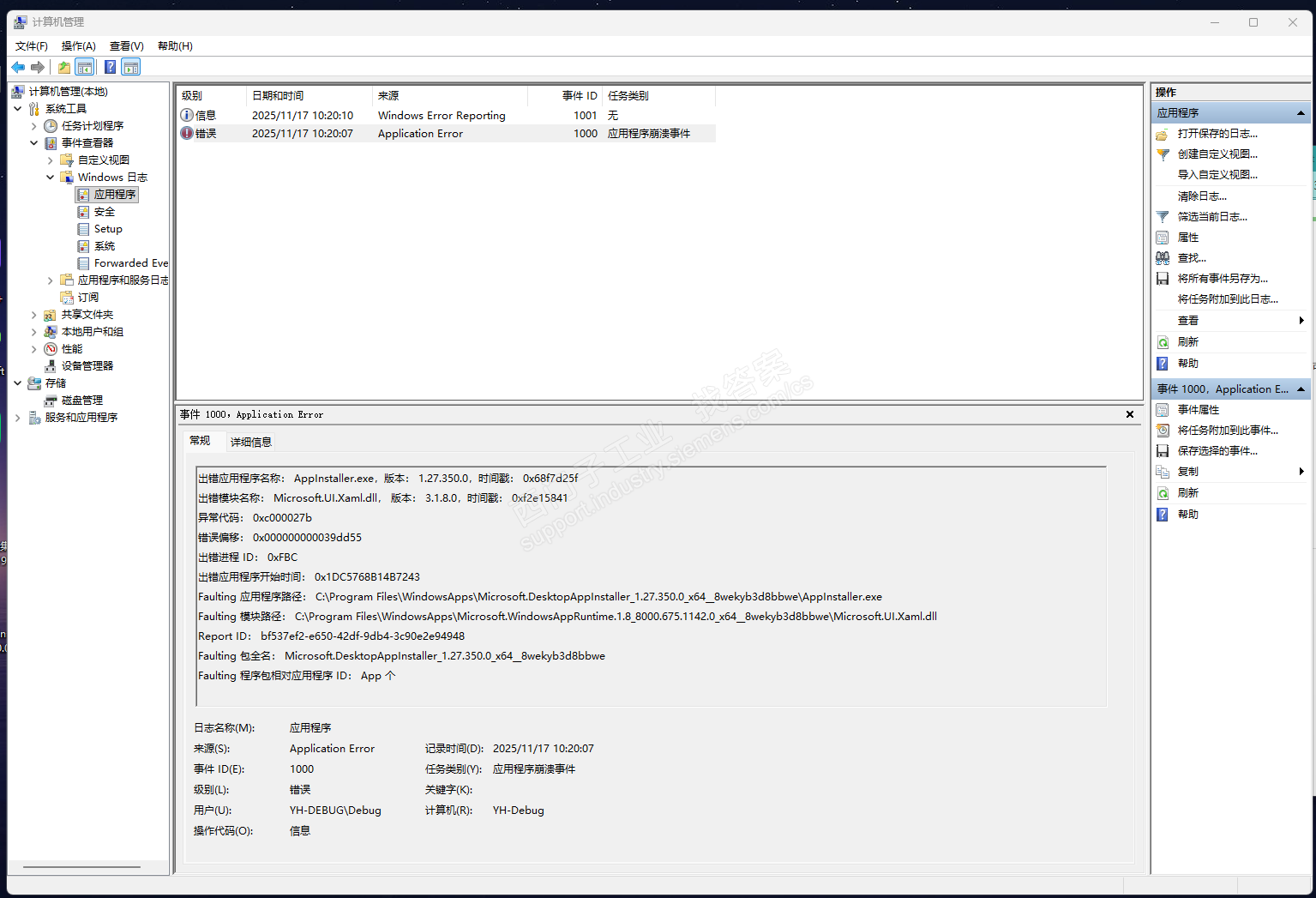
Task: Choose 创建自定义视图 in the actions pane
Action: pos(1217,154)
